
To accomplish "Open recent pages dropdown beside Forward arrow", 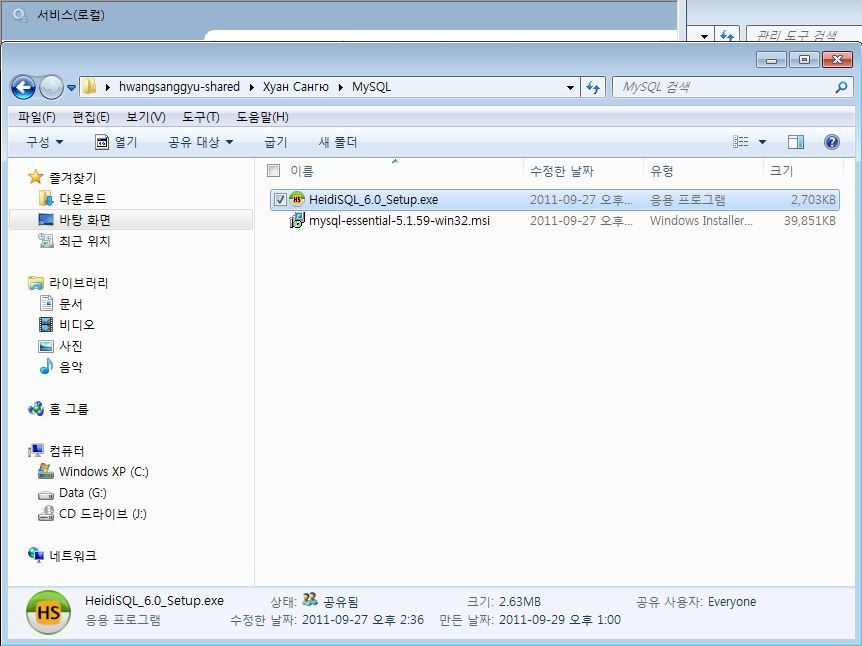I will [x=71, y=87].
